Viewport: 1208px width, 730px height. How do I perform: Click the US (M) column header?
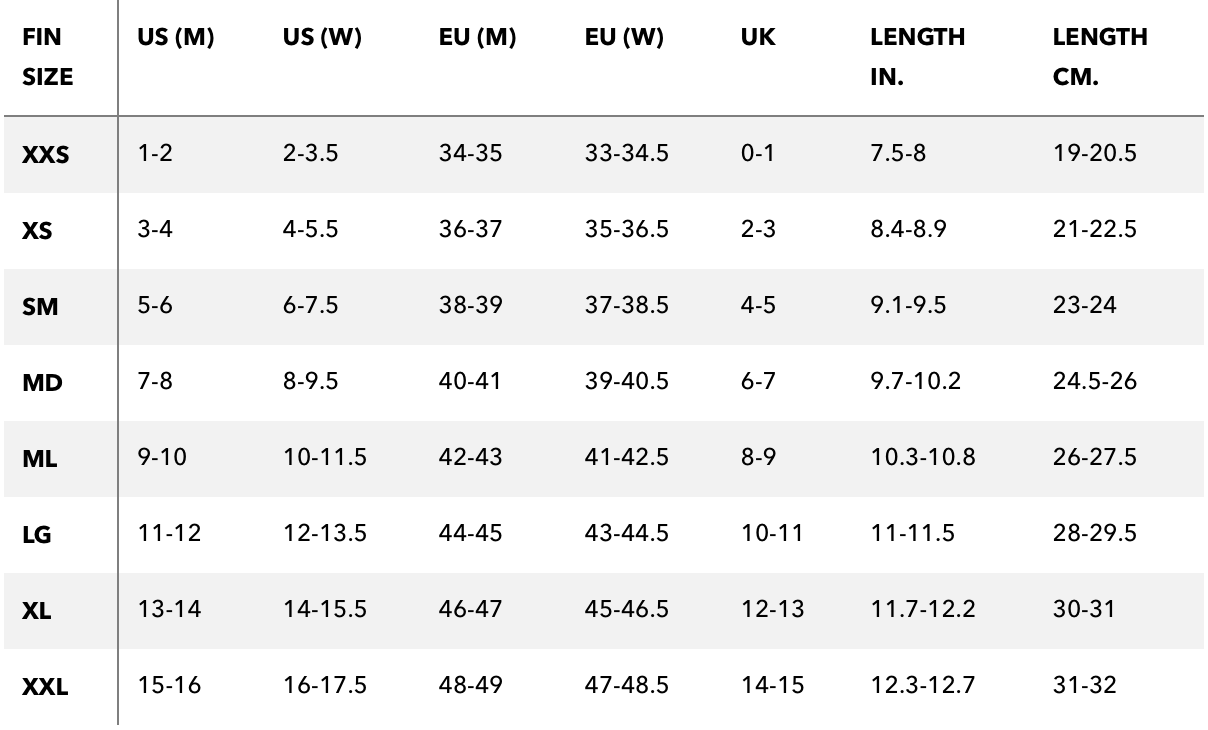click(176, 38)
